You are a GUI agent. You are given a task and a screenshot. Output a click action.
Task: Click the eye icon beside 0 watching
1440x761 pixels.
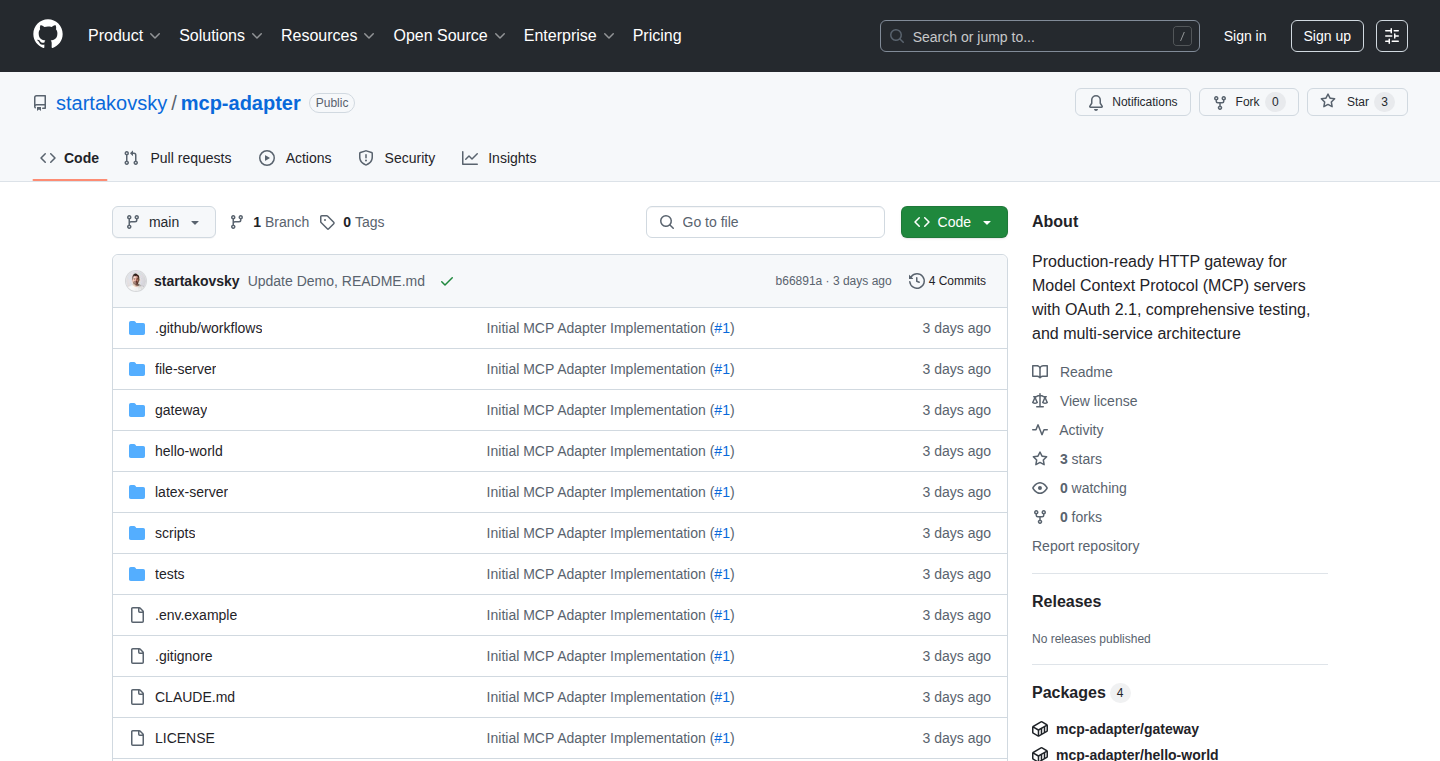1040,488
